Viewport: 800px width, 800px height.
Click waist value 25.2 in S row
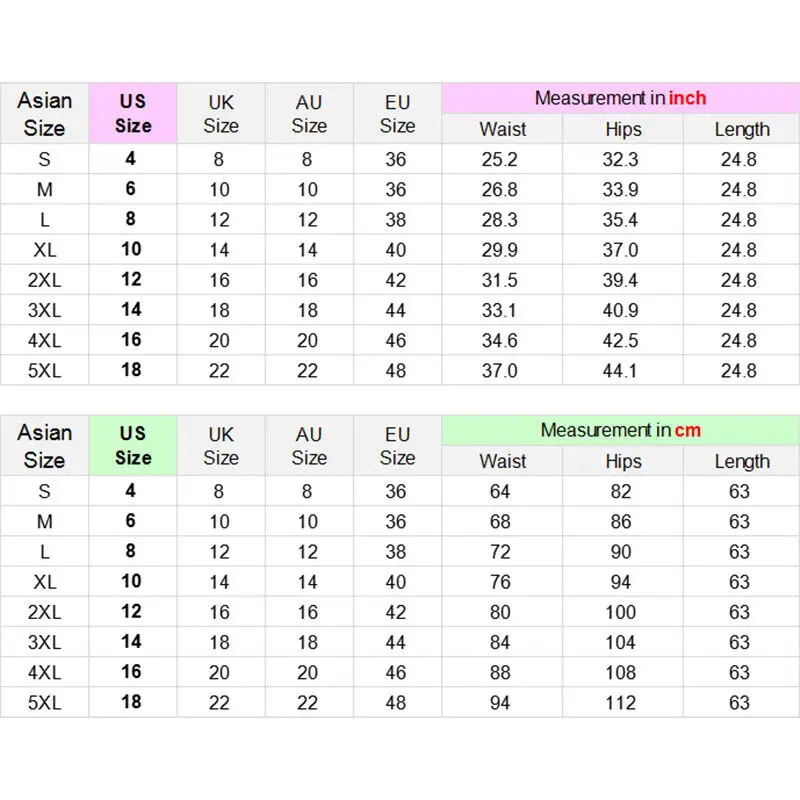coord(499,159)
